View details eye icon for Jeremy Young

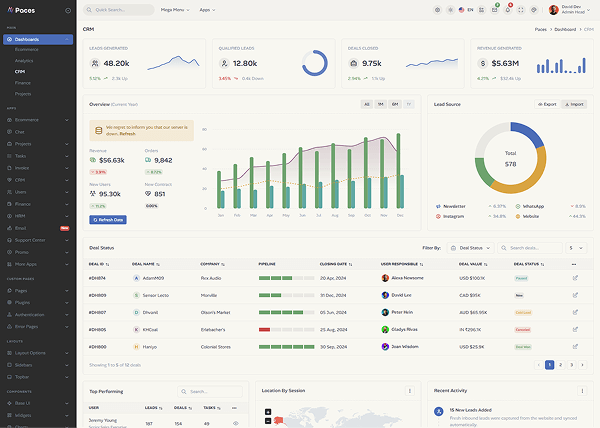[x=236, y=423]
